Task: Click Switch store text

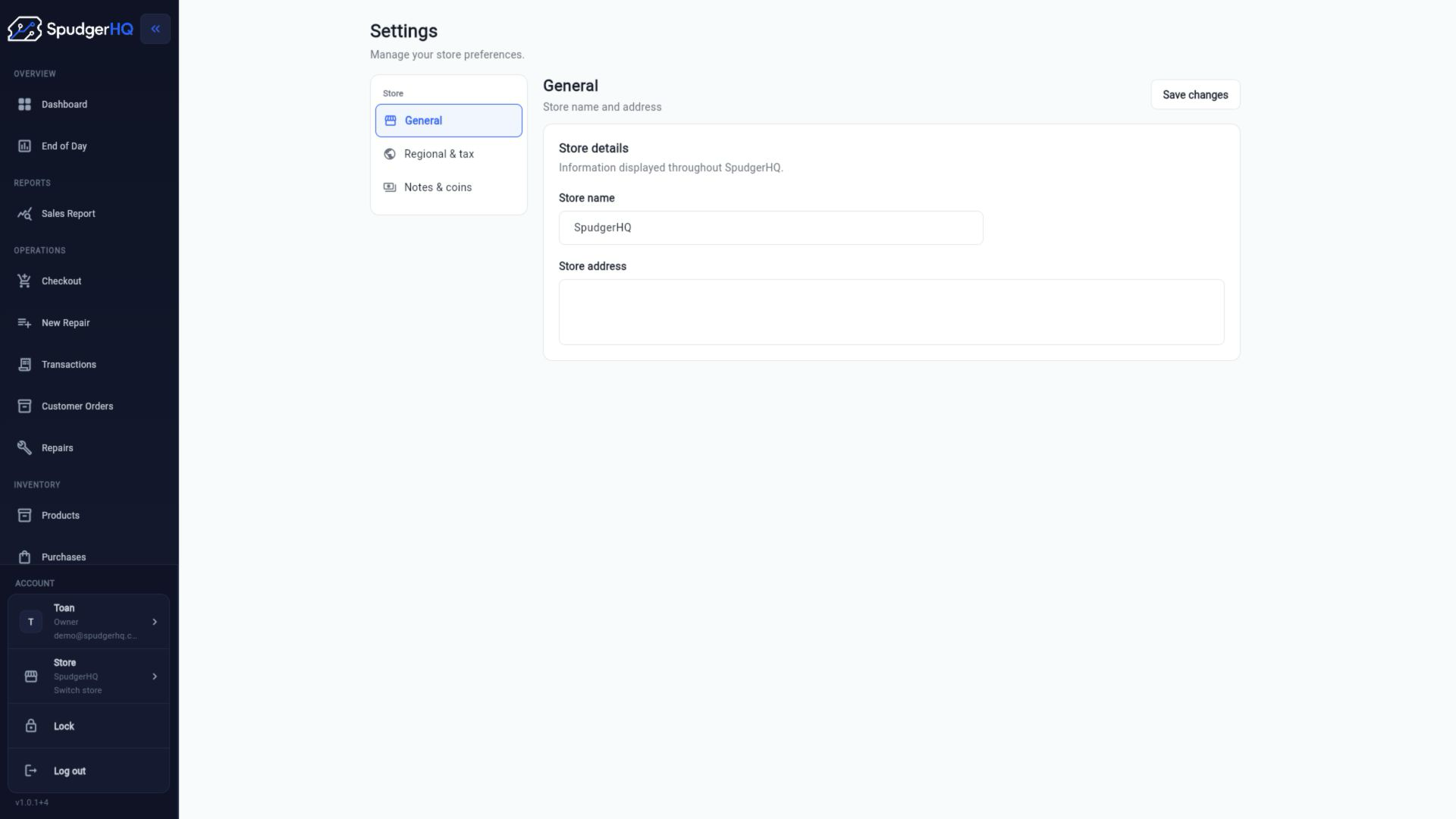Action: (x=77, y=691)
